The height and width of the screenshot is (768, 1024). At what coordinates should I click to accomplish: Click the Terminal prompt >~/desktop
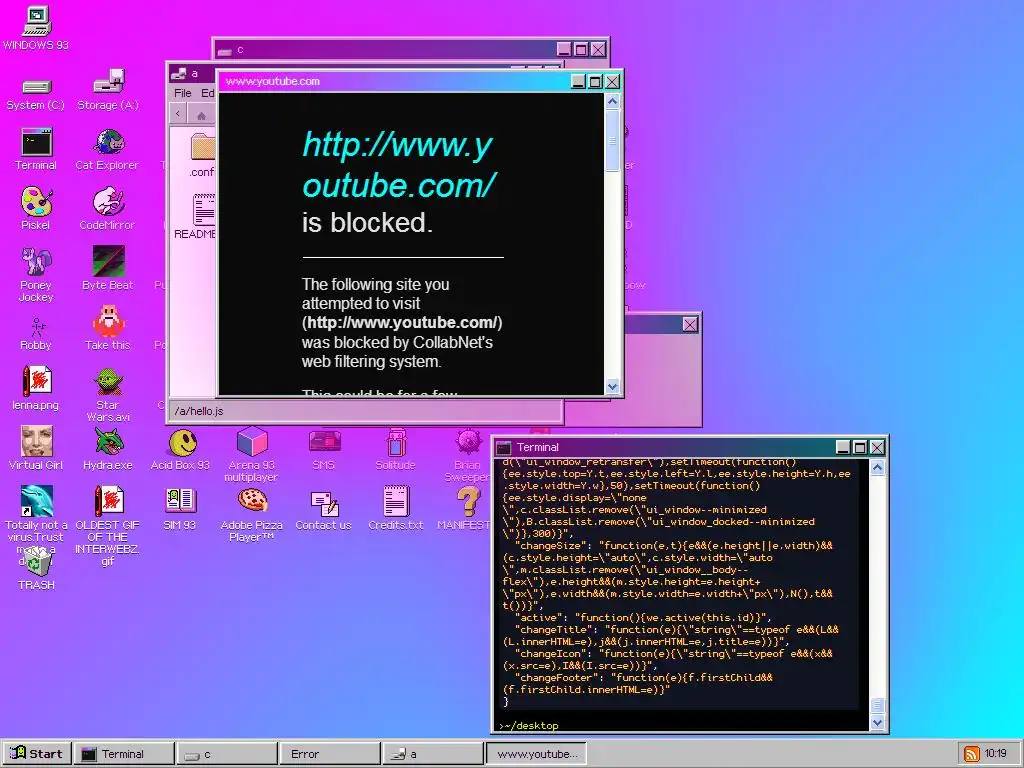[528, 726]
